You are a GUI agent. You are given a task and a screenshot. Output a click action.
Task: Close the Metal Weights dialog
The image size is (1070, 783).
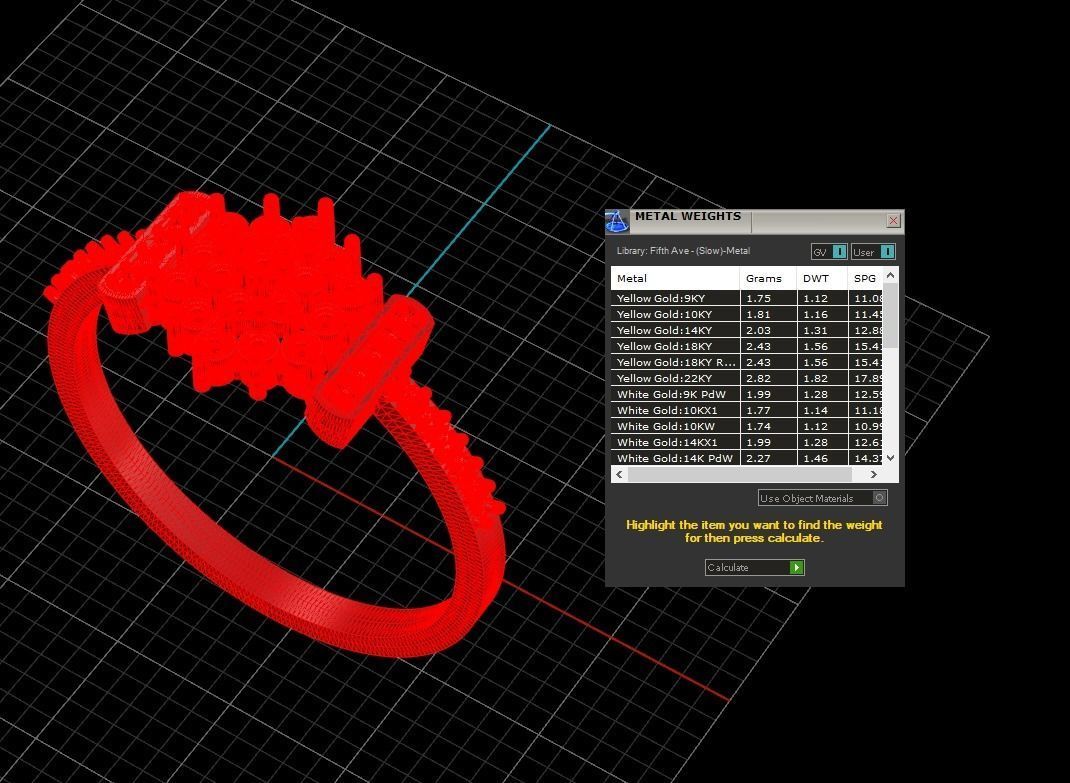(x=893, y=220)
